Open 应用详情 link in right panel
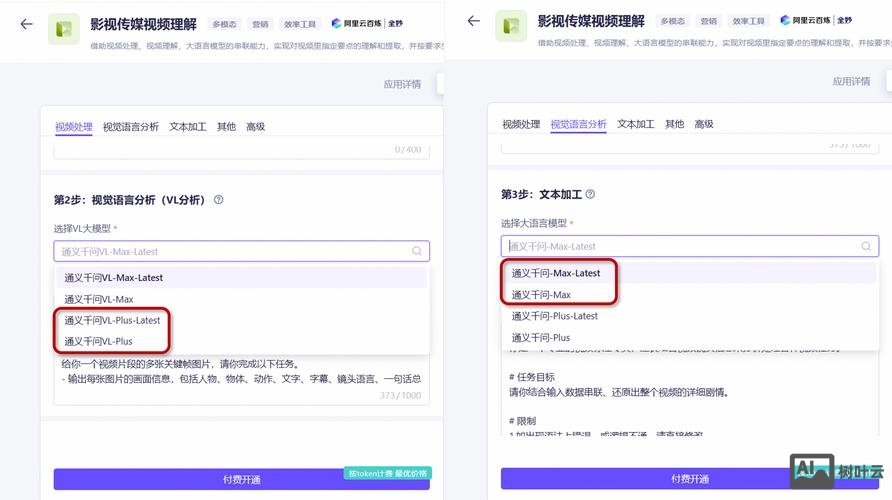This screenshot has width=892, height=500. [851, 81]
